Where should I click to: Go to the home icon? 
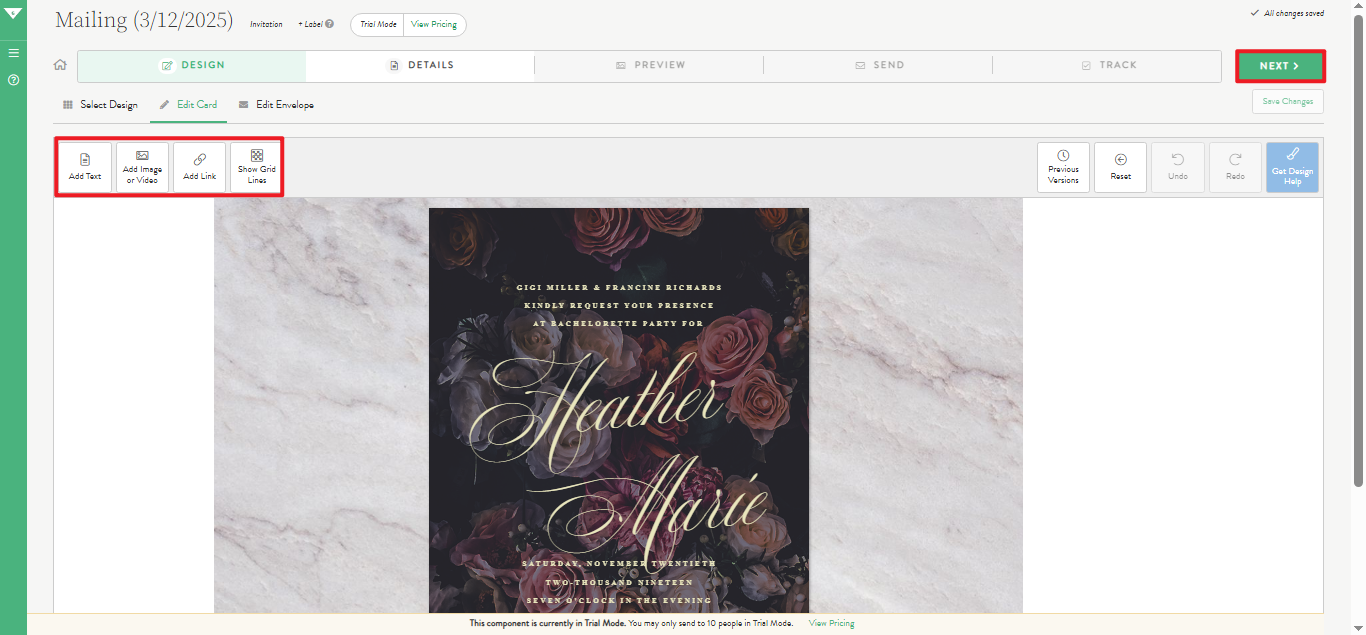[60, 65]
